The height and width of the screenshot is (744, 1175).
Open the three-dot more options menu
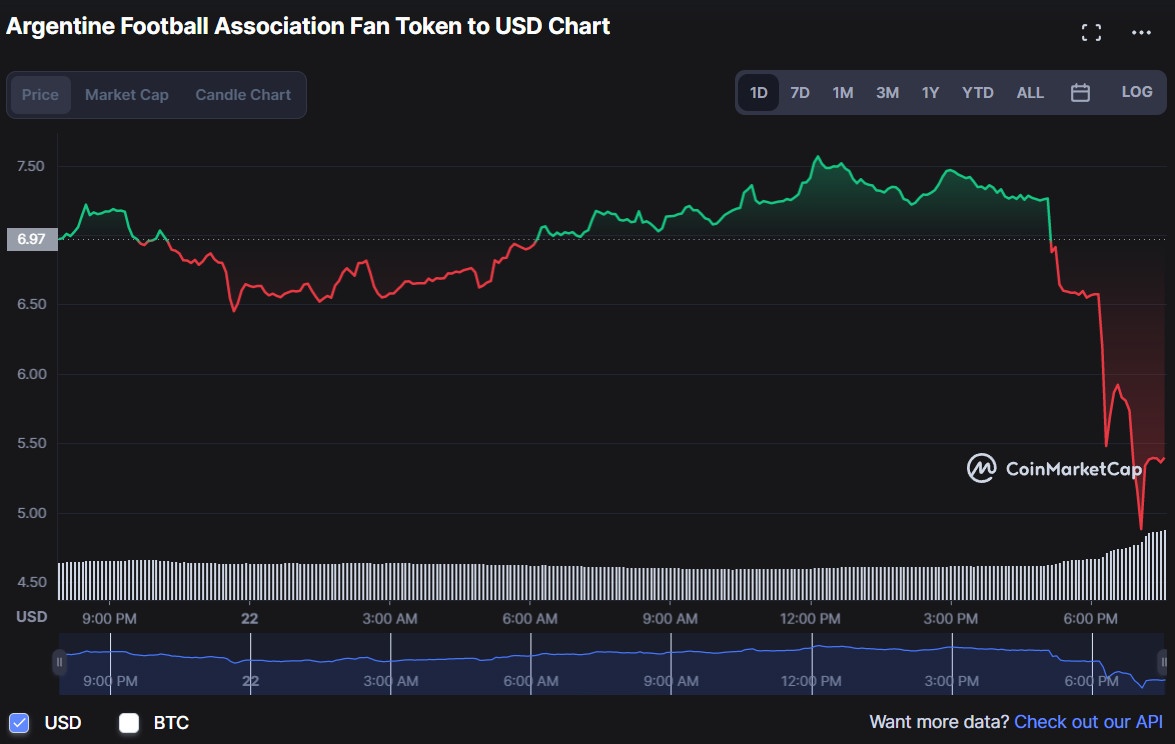tap(1141, 33)
